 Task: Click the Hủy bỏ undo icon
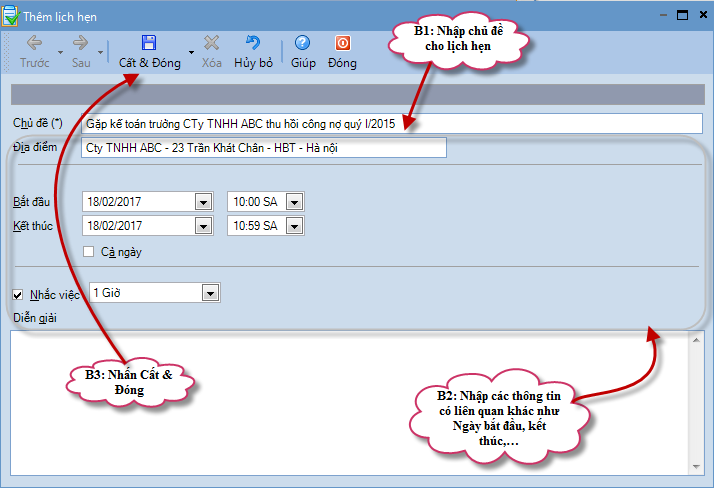coord(253,43)
